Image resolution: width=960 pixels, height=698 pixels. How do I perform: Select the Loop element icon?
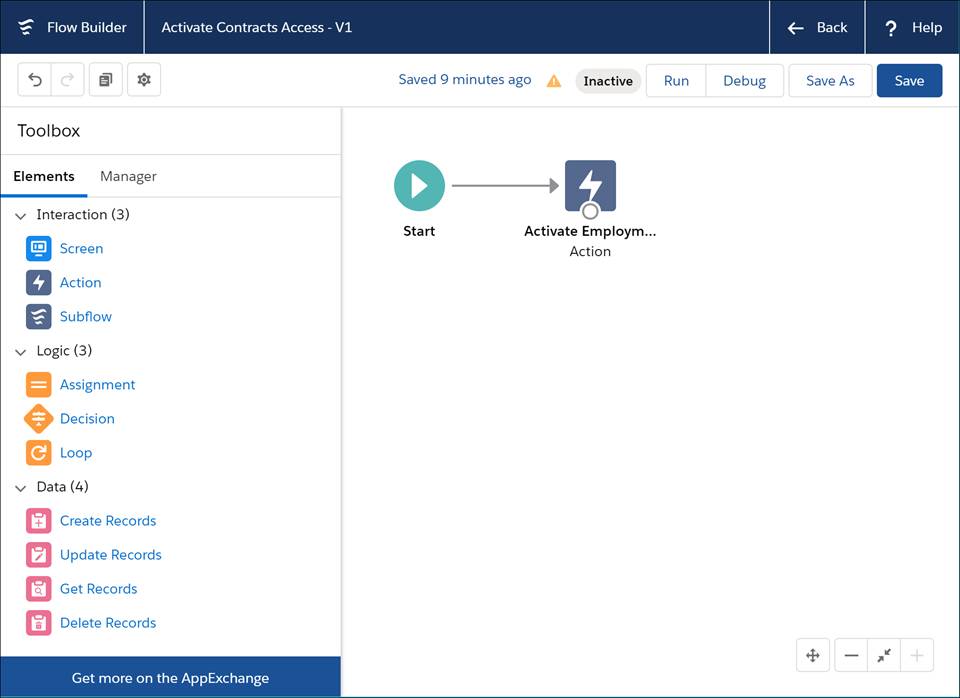pyautogui.click(x=37, y=452)
